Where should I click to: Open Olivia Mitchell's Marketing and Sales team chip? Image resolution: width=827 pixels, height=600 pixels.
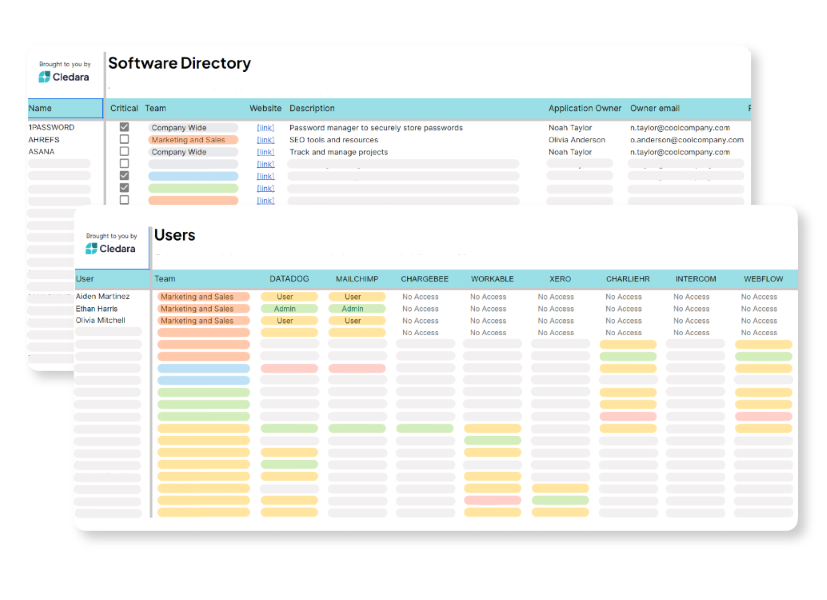(x=203, y=321)
